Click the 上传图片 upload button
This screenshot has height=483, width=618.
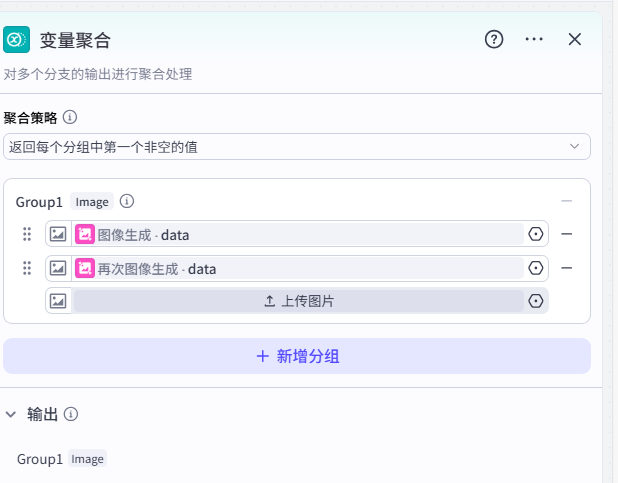tap(298, 301)
